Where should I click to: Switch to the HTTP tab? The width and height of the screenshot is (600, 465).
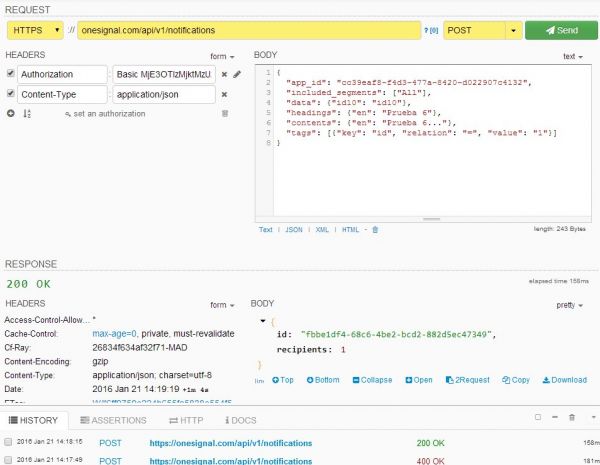tap(186, 420)
